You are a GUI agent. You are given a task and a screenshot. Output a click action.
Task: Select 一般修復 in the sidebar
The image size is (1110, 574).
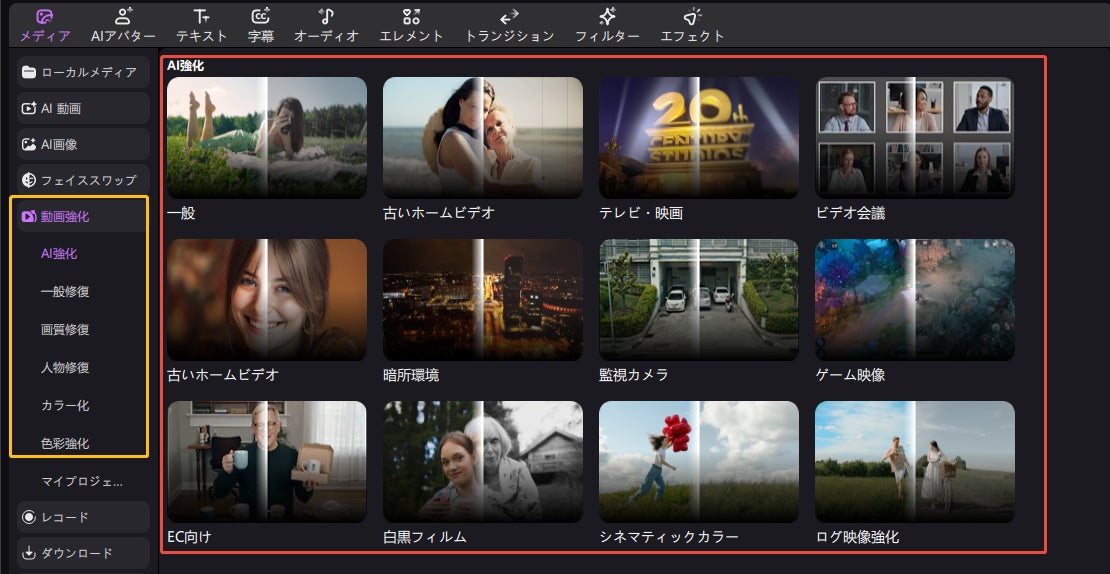coord(65,292)
